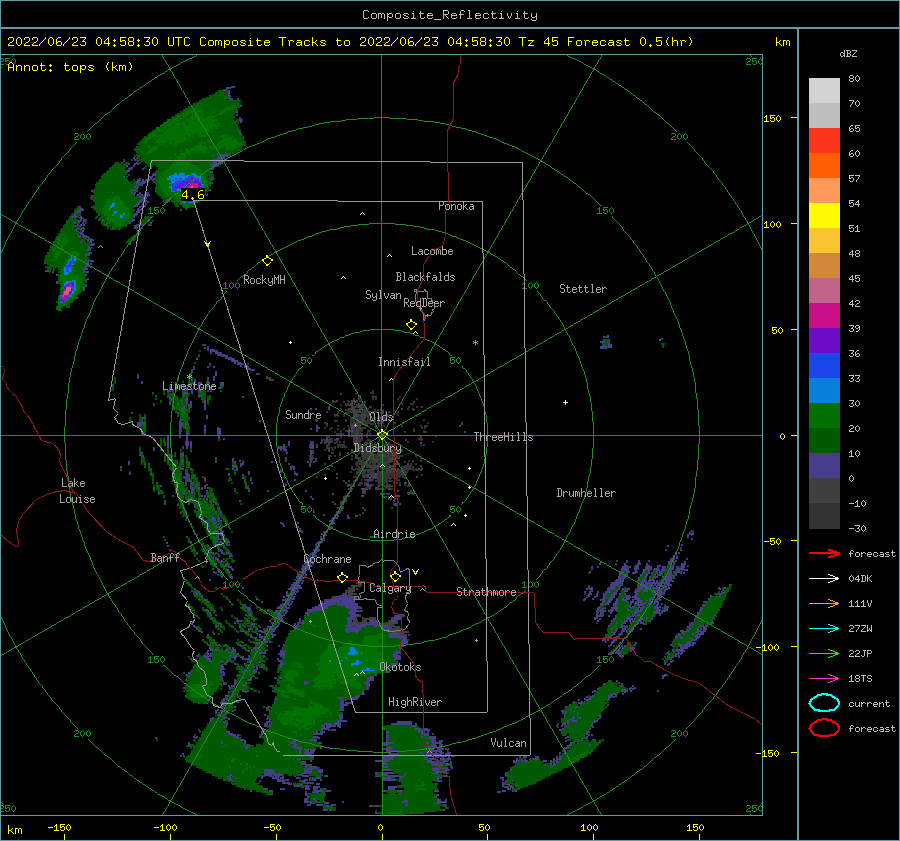Viewport: 900px width, 841px height.
Task: Click the Airdrie city label
Action: click(x=394, y=534)
